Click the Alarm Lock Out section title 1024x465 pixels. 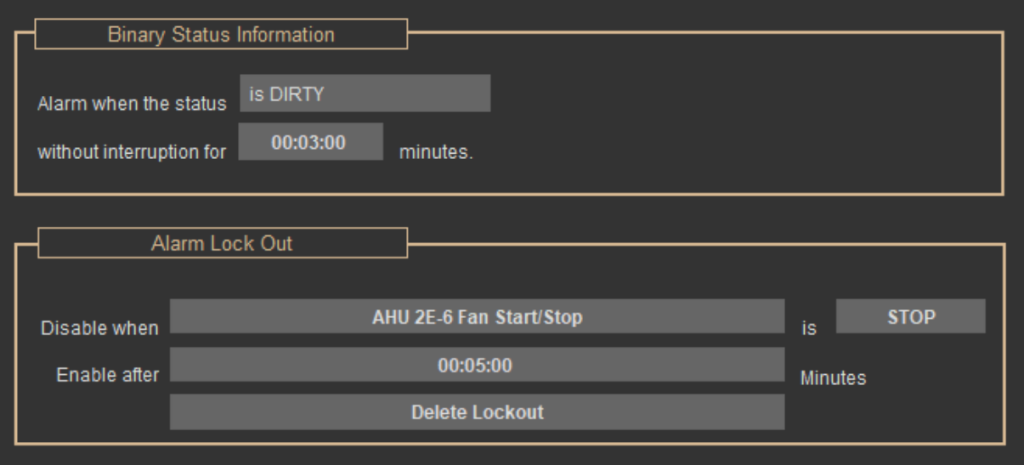(221, 244)
